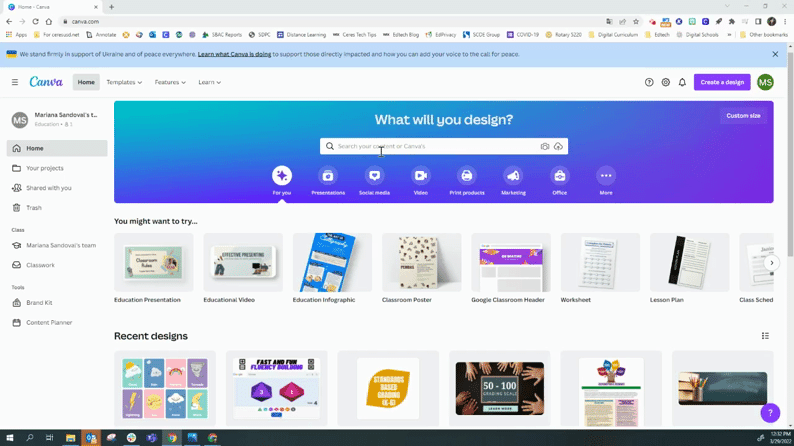794x446 pixels.
Task: Click Custom size button
Action: pyautogui.click(x=743, y=116)
